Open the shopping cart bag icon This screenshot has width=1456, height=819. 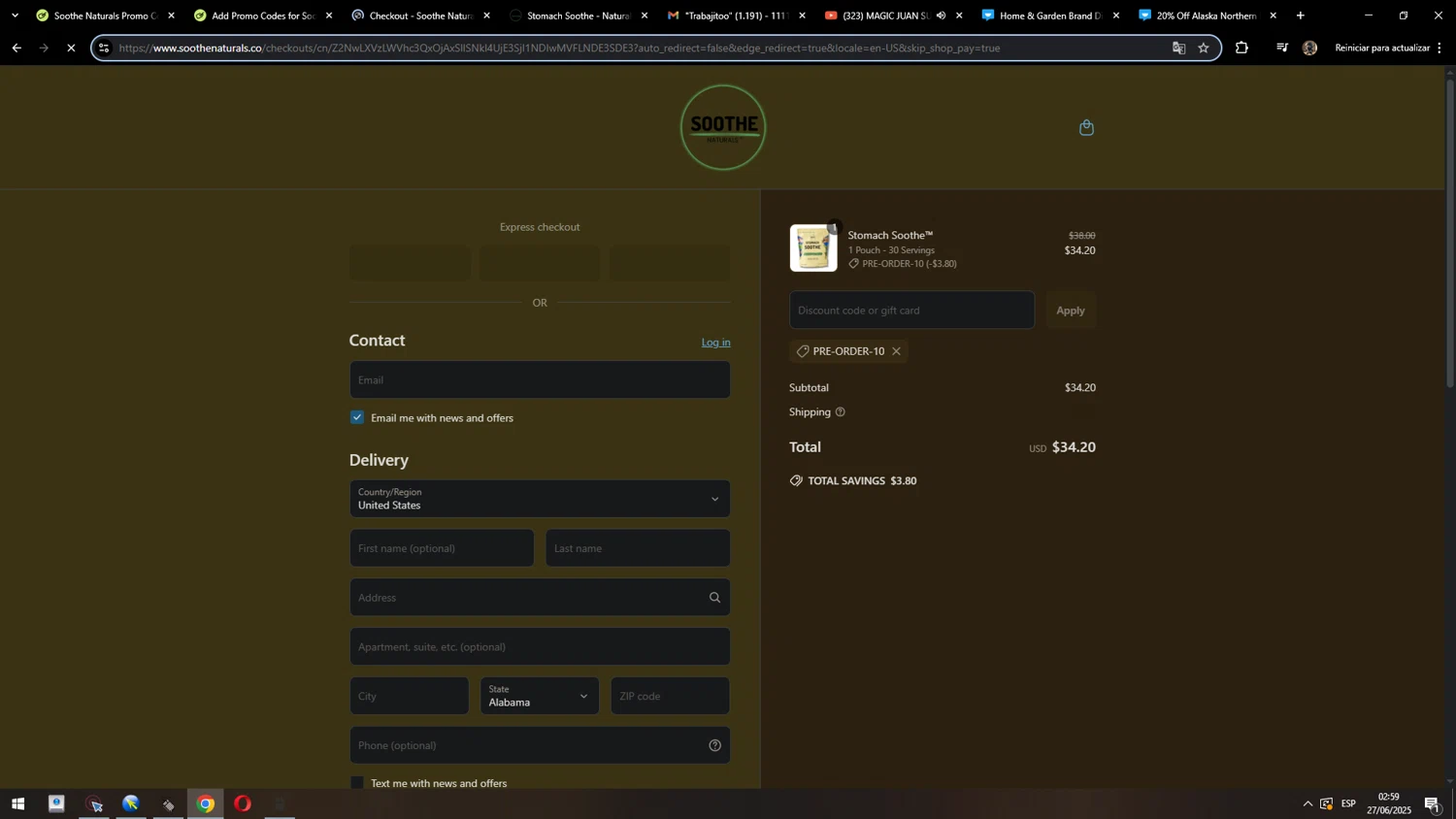(x=1086, y=127)
